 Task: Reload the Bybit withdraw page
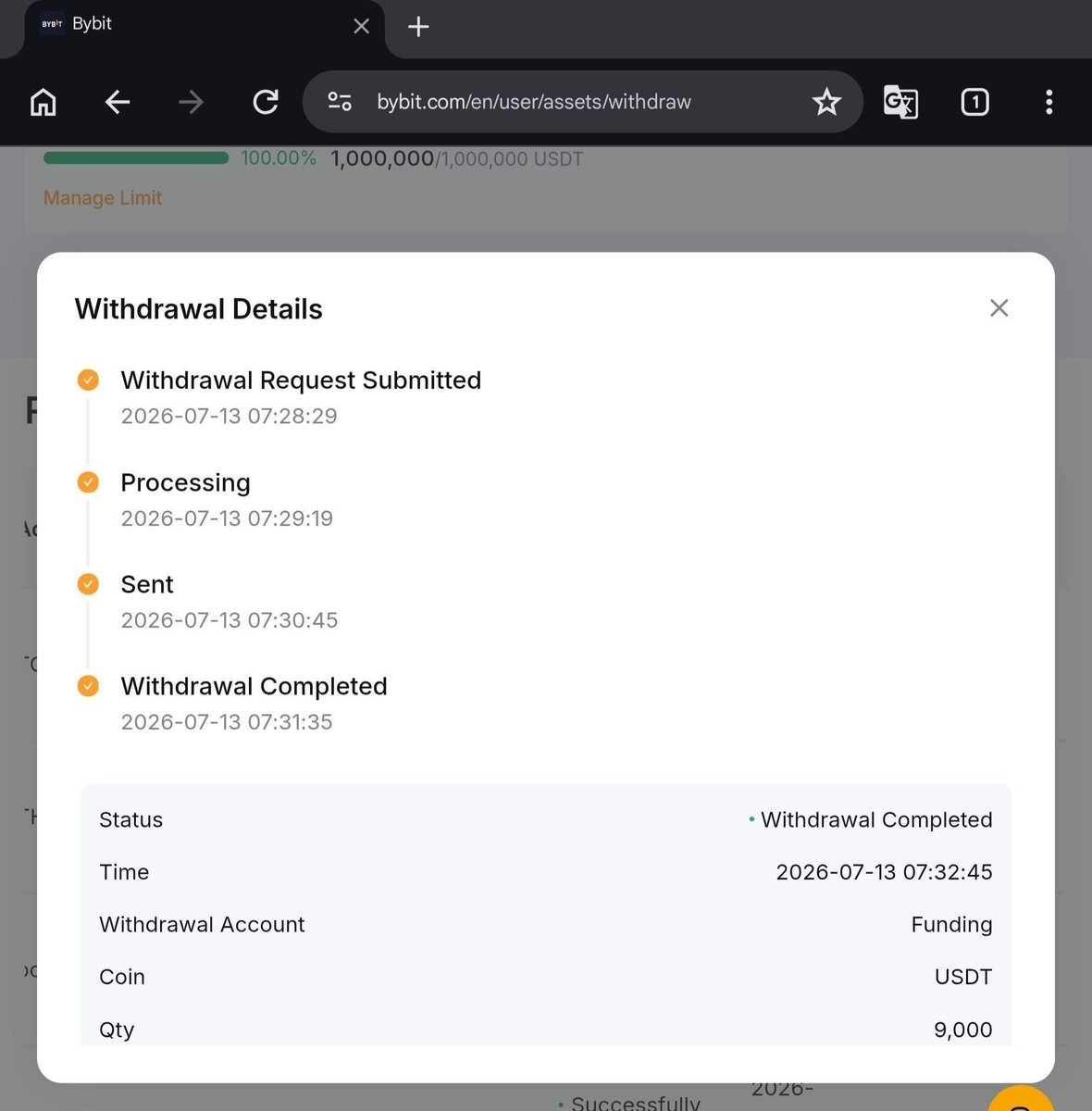[266, 102]
